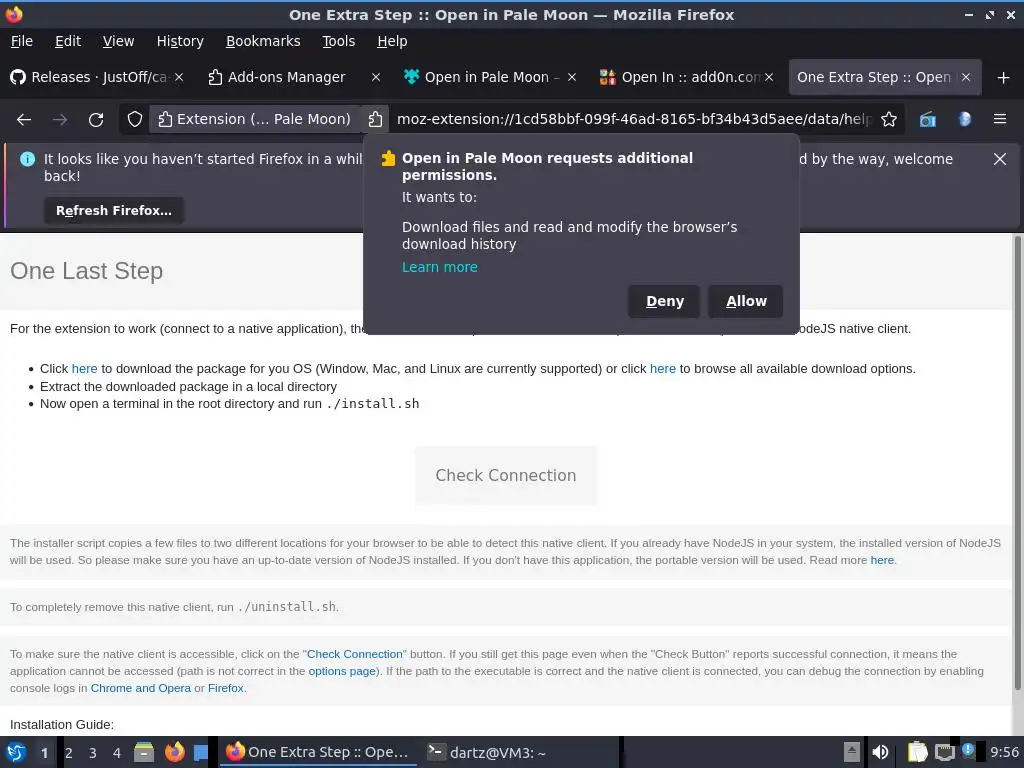The height and width of the screenshot is (768, 1024).
Task: Open the Edit menu
Action: 68,41
